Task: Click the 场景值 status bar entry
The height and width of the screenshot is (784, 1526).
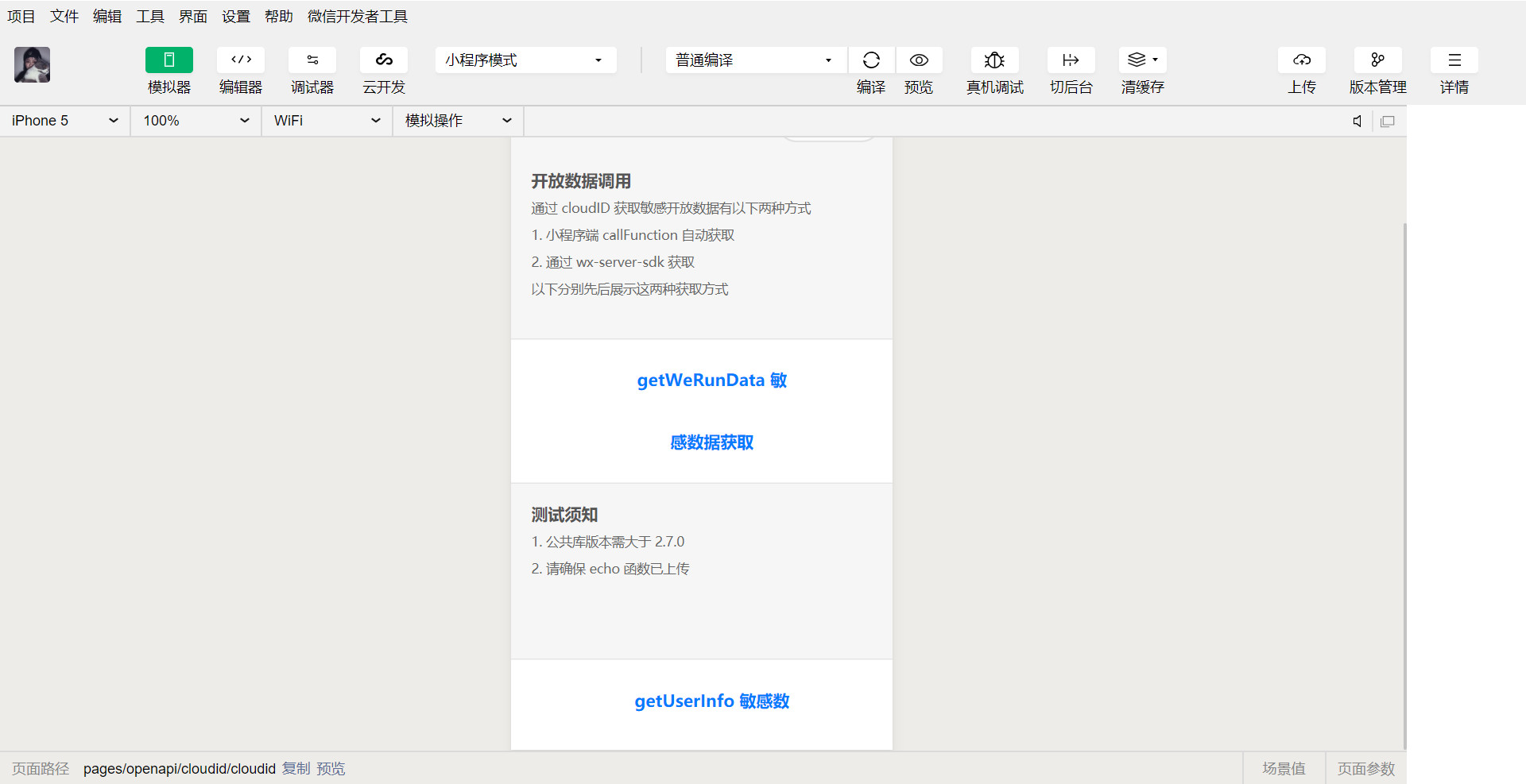Action: [1284, 769]
